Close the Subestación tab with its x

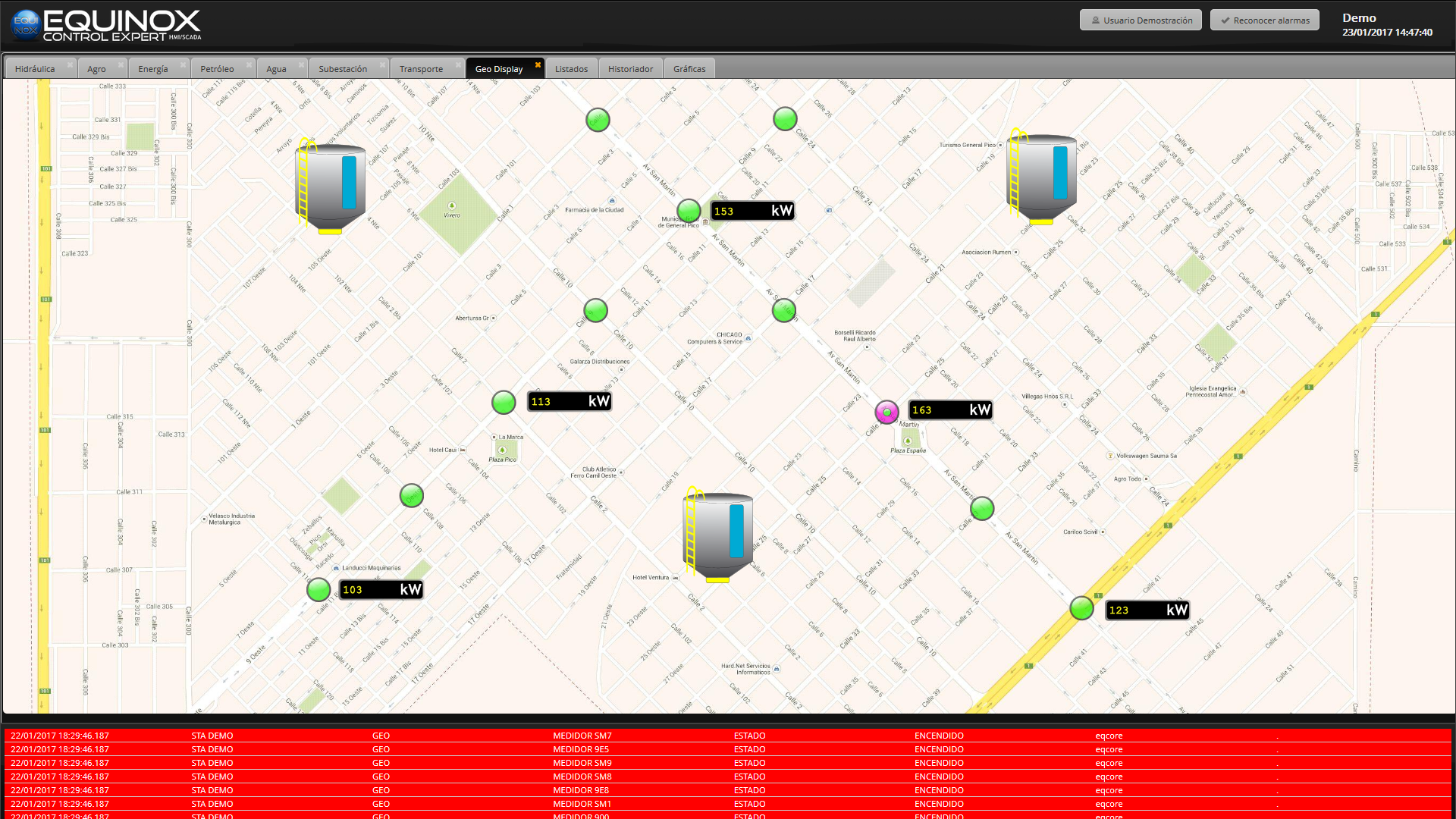(x=382, y=65)
